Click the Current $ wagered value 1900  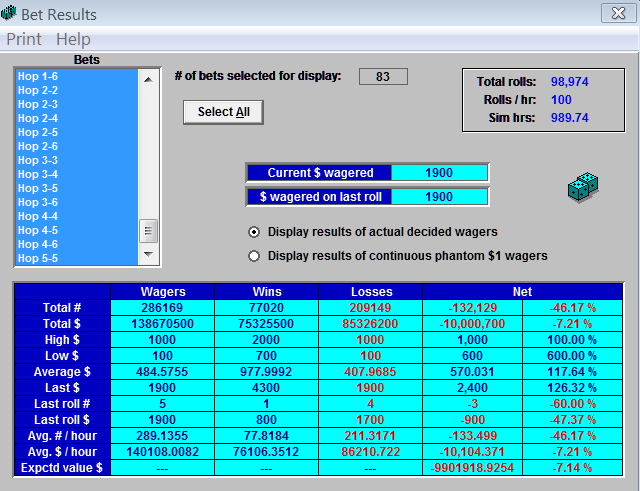439,173
